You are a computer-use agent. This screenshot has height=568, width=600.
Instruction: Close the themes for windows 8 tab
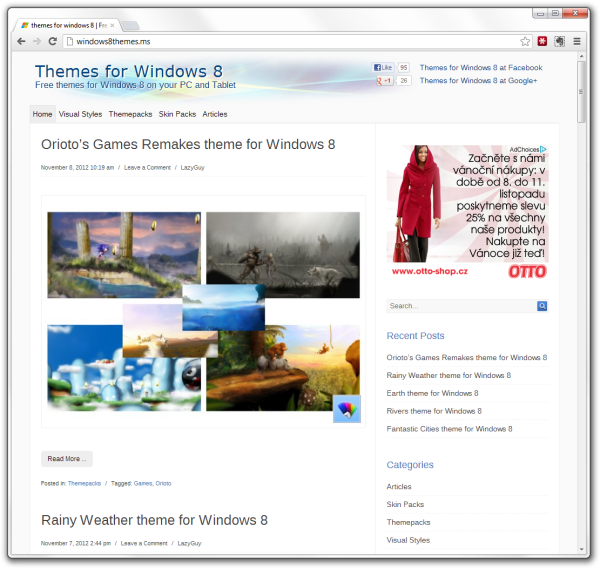[x=112, y=25]
